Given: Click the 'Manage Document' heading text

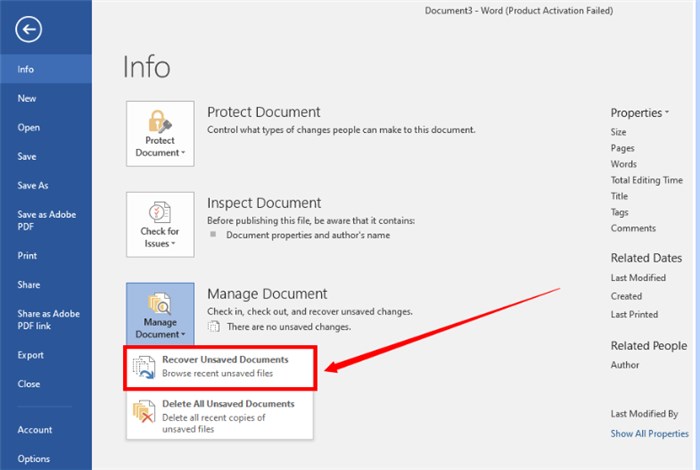Looking at the screenshot, I should tap(267, 294).
